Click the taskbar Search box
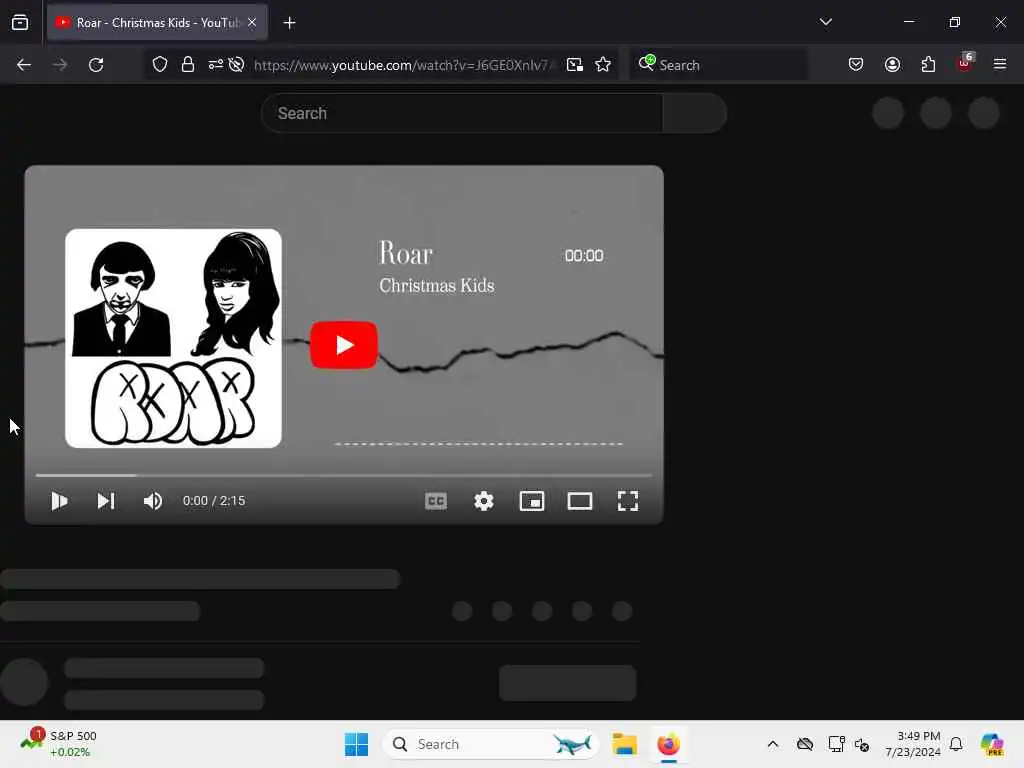1024x768 pixels. [491, 744]
